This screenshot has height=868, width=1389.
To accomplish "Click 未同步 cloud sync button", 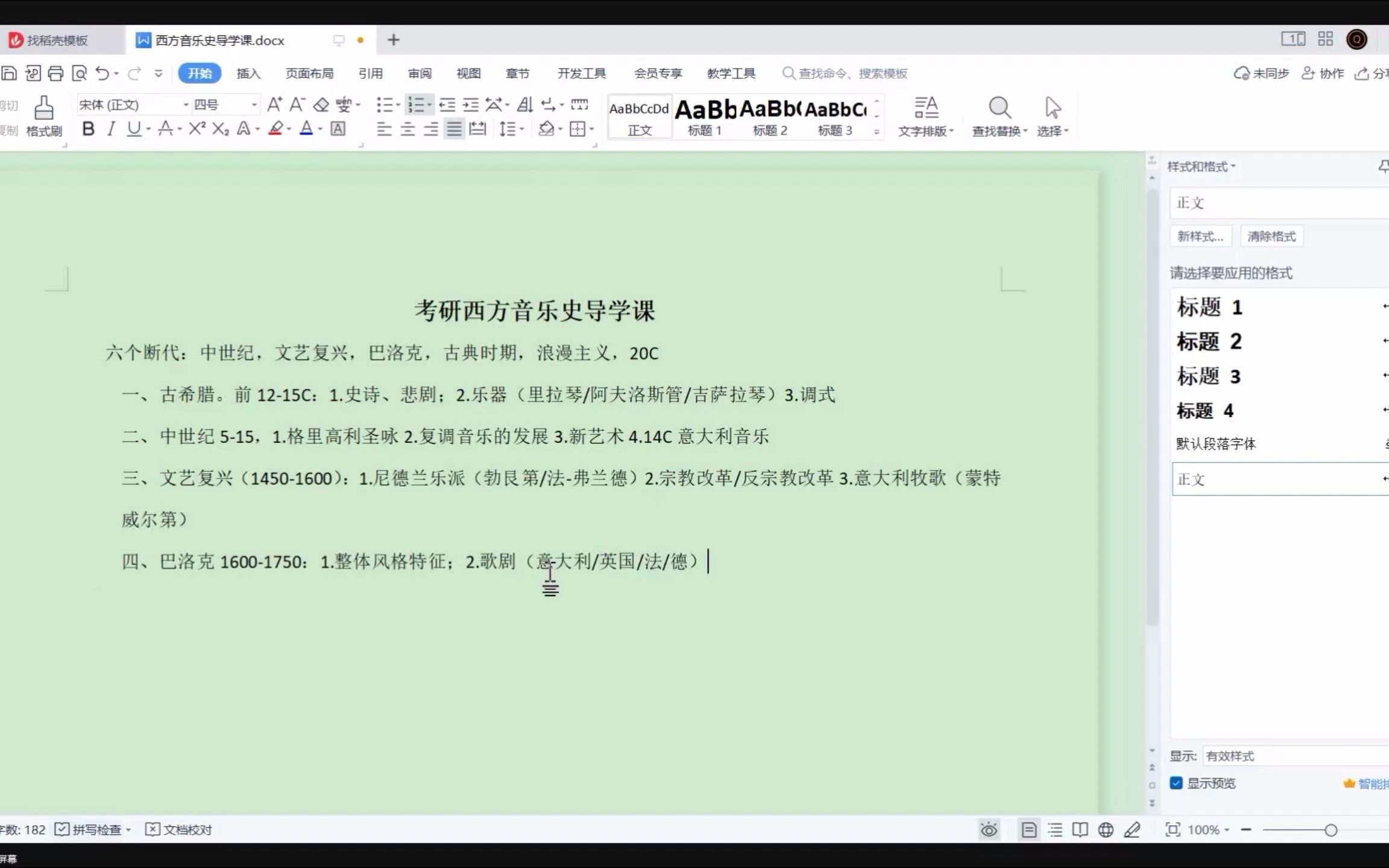I will [1261, 73].
